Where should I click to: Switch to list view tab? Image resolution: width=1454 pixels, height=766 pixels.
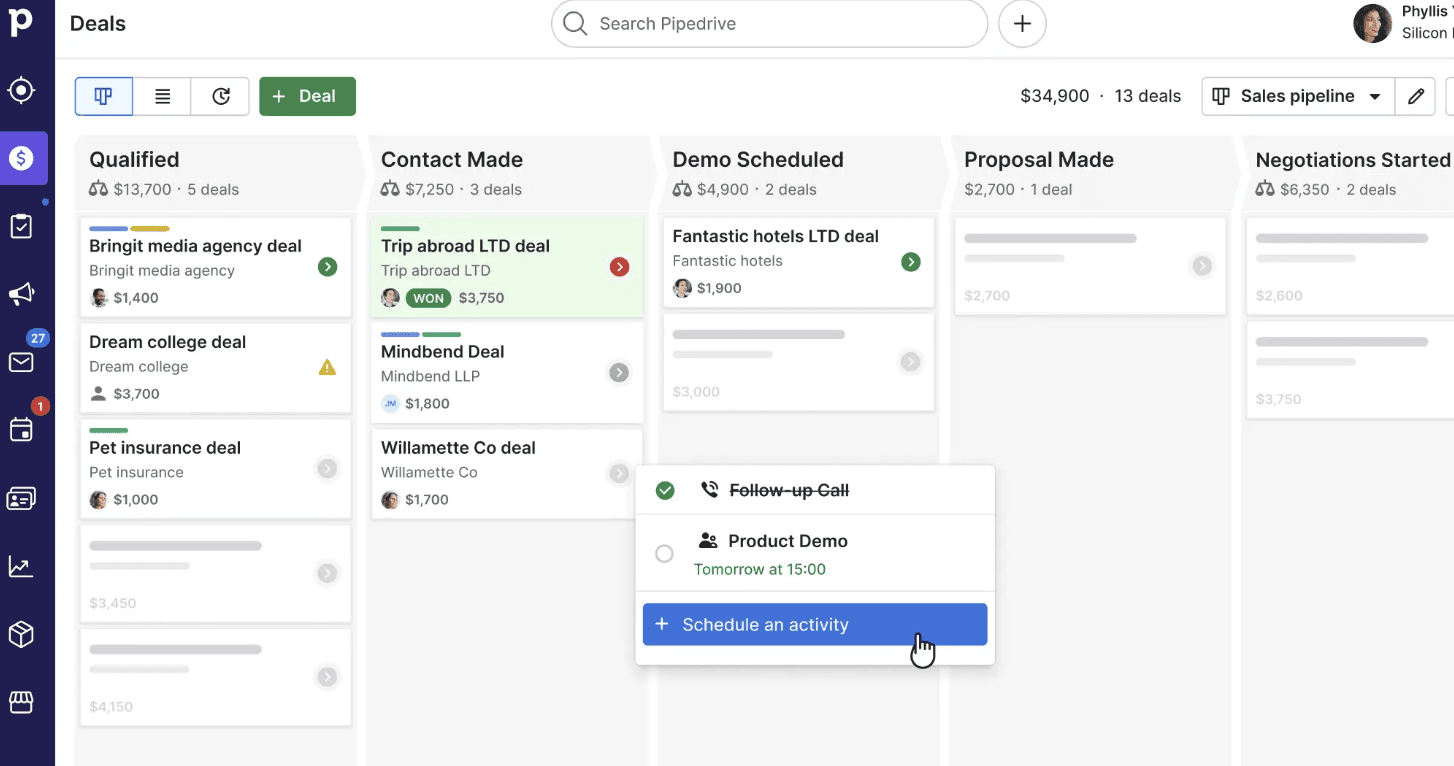pos(162,96)
